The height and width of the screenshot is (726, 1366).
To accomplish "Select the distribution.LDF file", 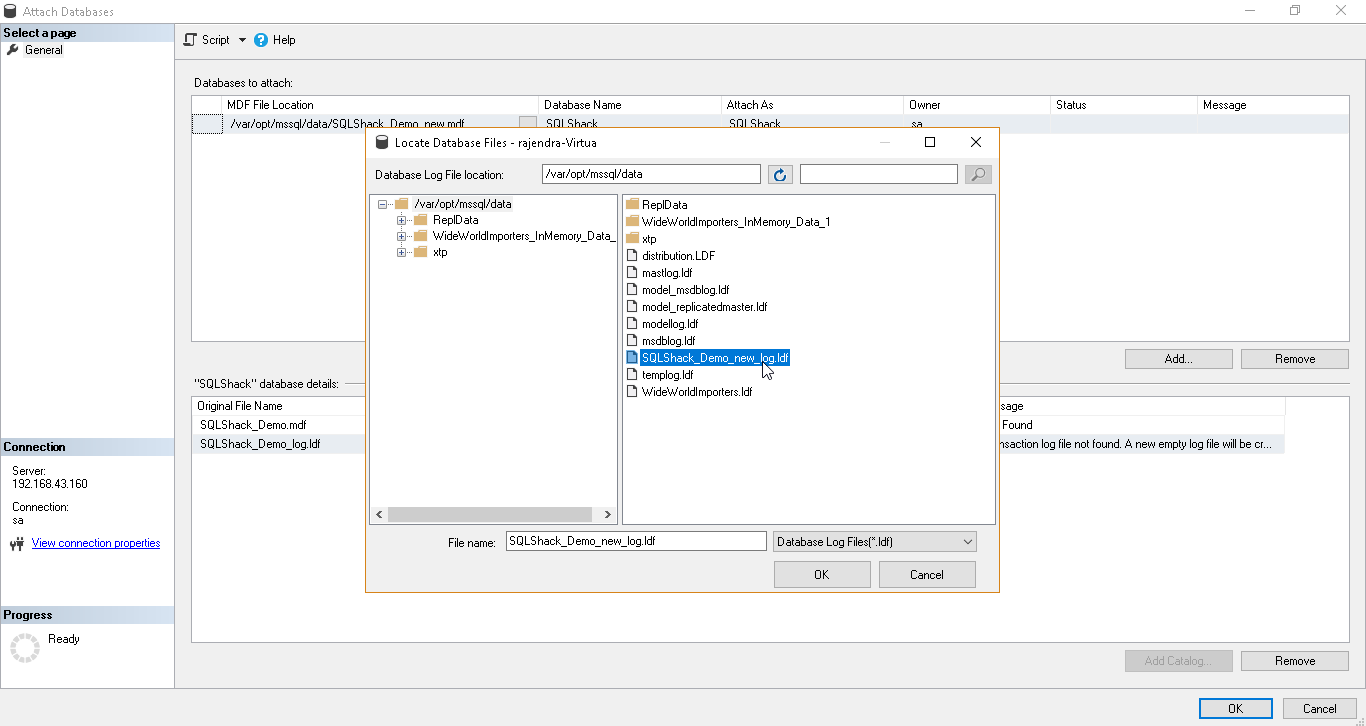I will coord(678,256).
